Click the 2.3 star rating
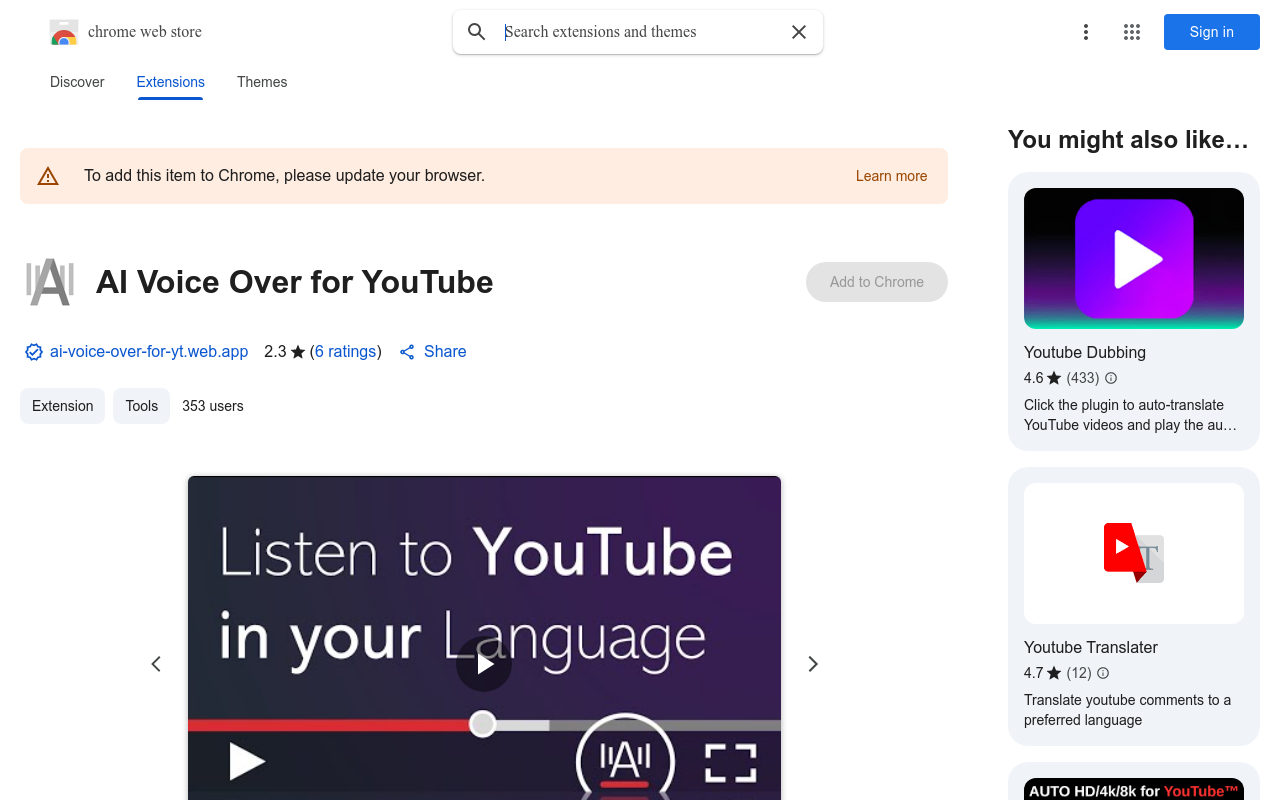 pos(284,352)
